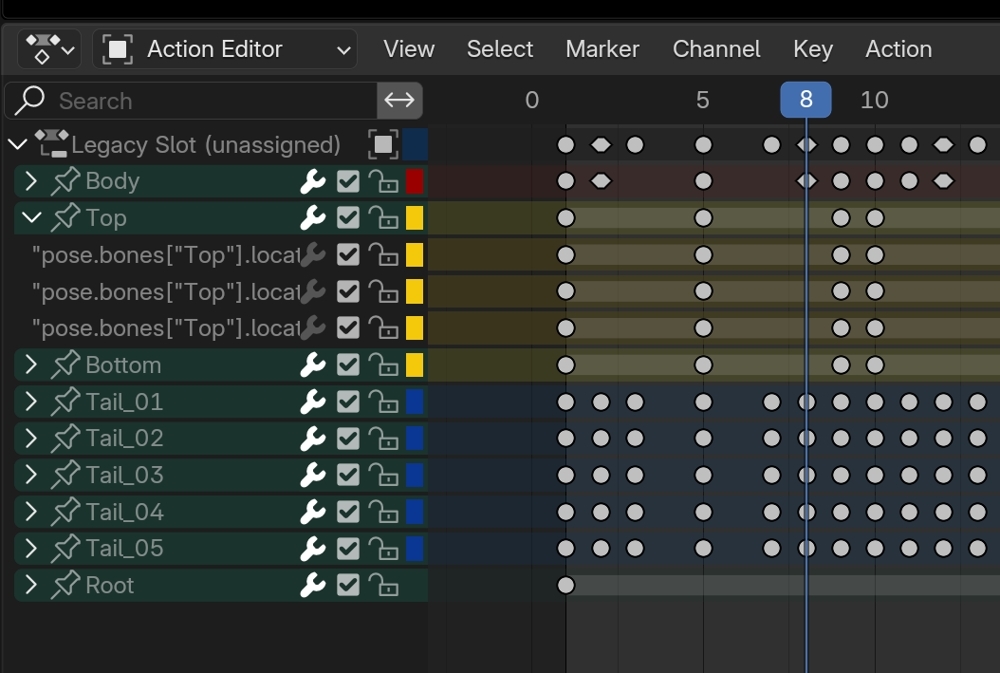Lock the Tail_01 channel

tap(383, 403)
